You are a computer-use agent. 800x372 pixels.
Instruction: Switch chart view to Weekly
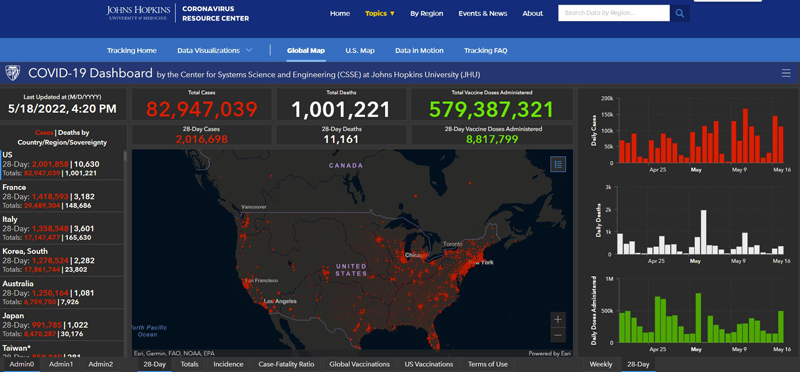click(601, 364)
